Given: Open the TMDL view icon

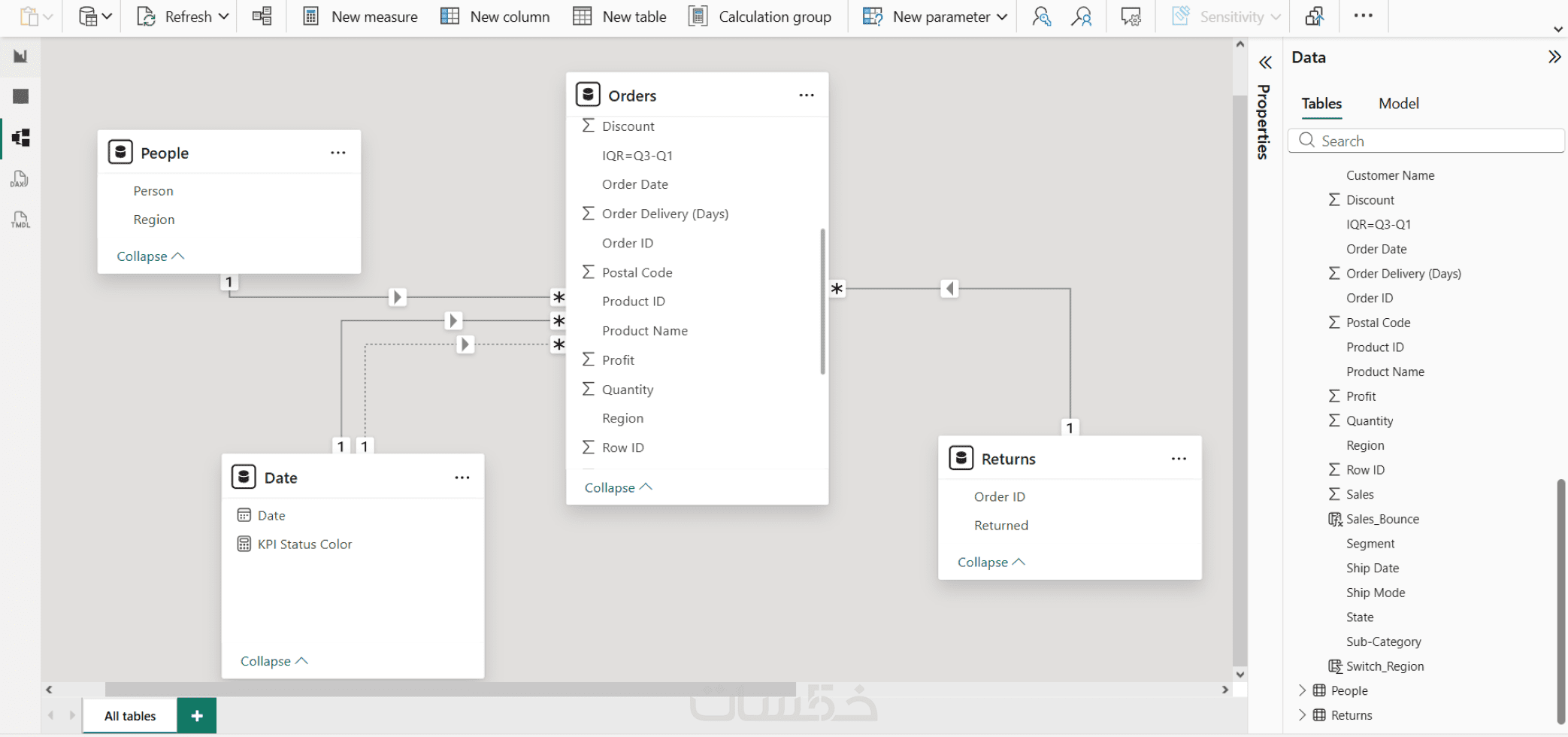Looking at the screenshot, I should point(20,220).
